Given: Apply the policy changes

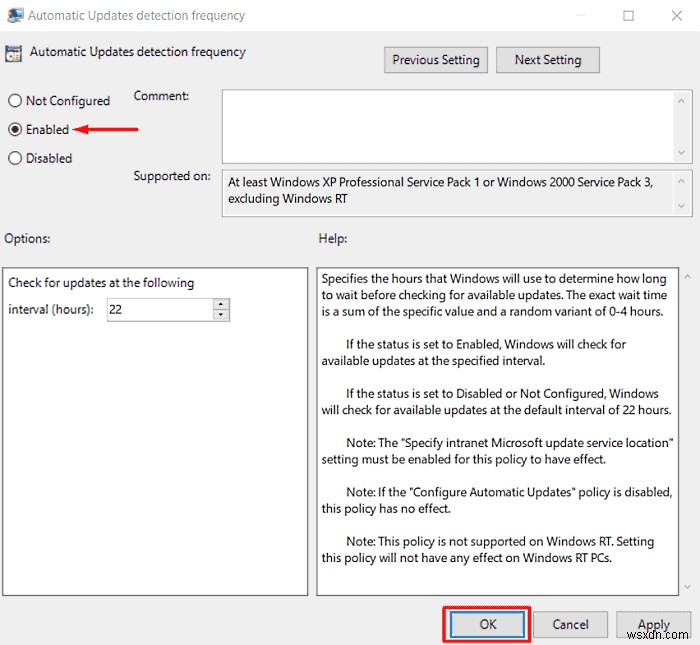Looking at the screenshot, I should tap(654, 624).
